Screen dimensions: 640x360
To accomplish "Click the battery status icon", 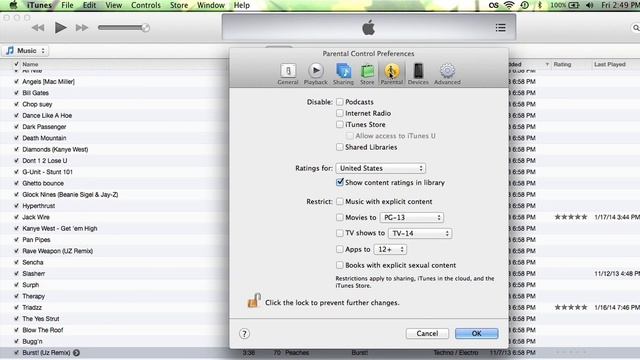I will coord(574,5).
